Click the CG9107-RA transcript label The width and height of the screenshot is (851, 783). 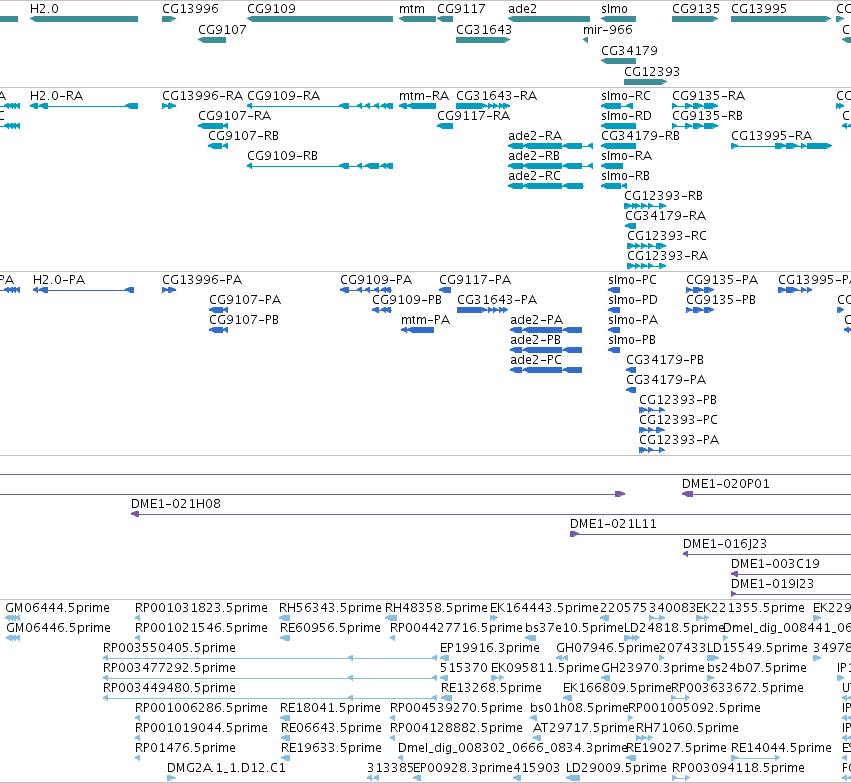click(234, 116)
